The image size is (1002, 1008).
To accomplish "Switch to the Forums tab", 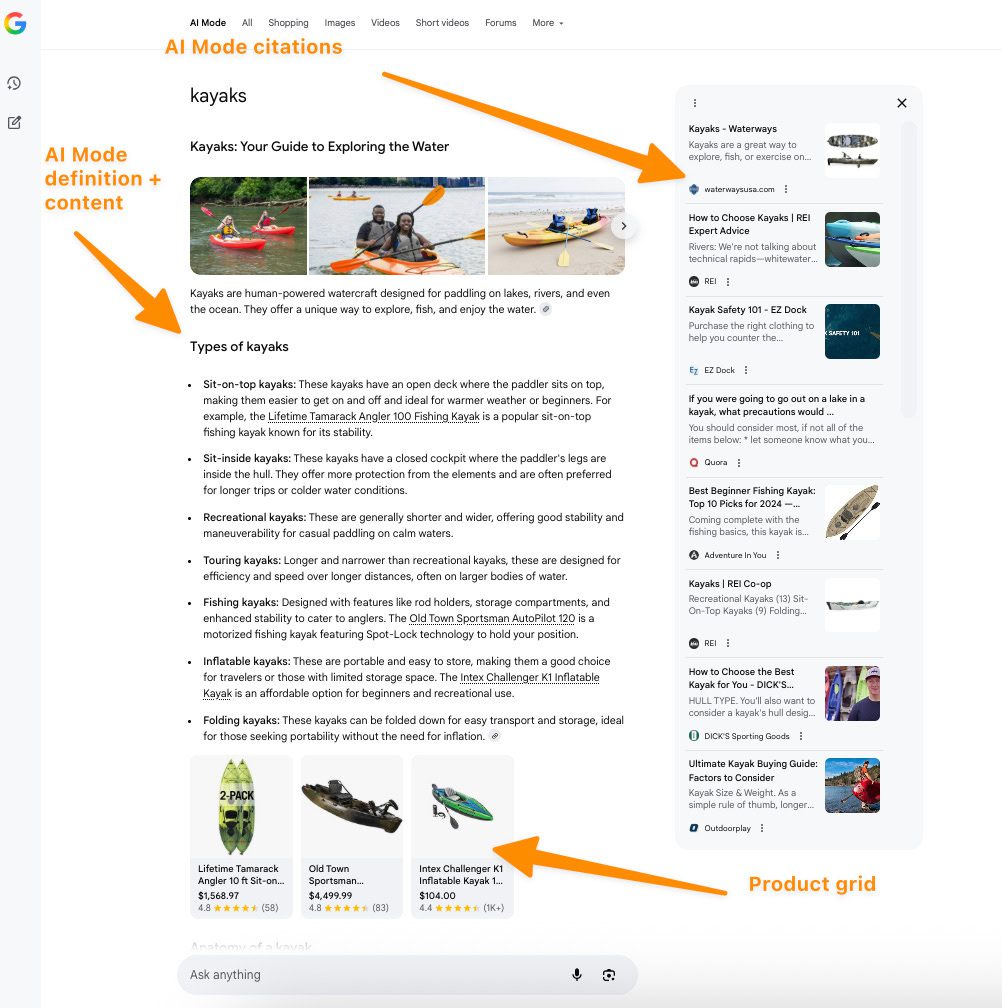I will [x=501, y=23].
